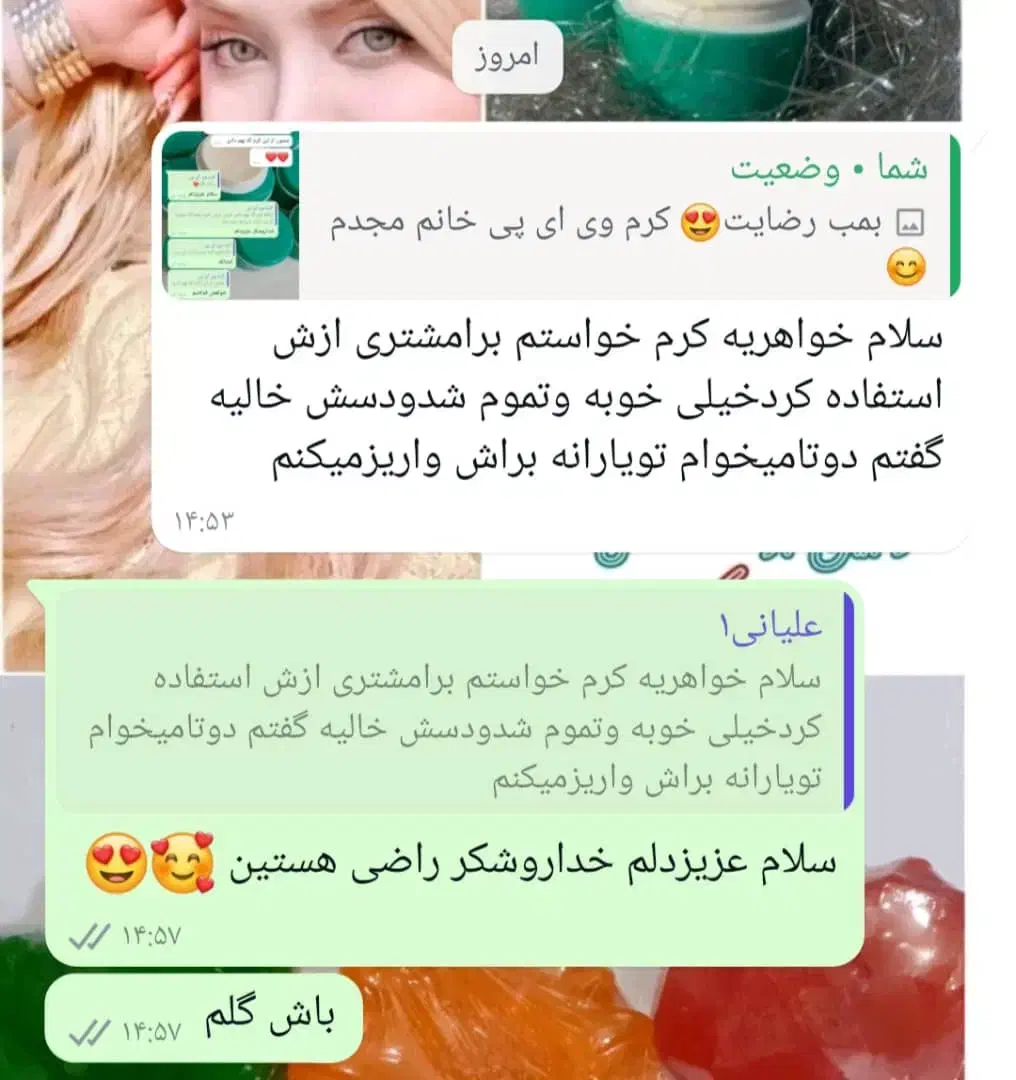
Task: Tap the شما • وضعیت status reply header
Action: pos(829,169)
